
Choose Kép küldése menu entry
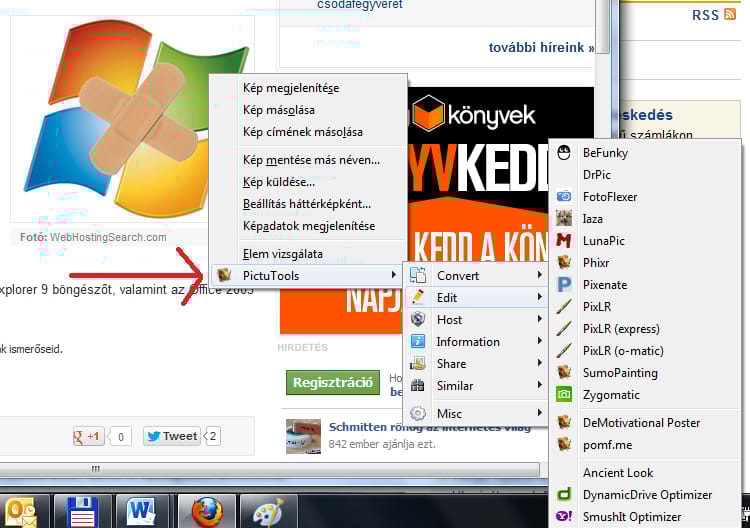(x=308, y=182)
